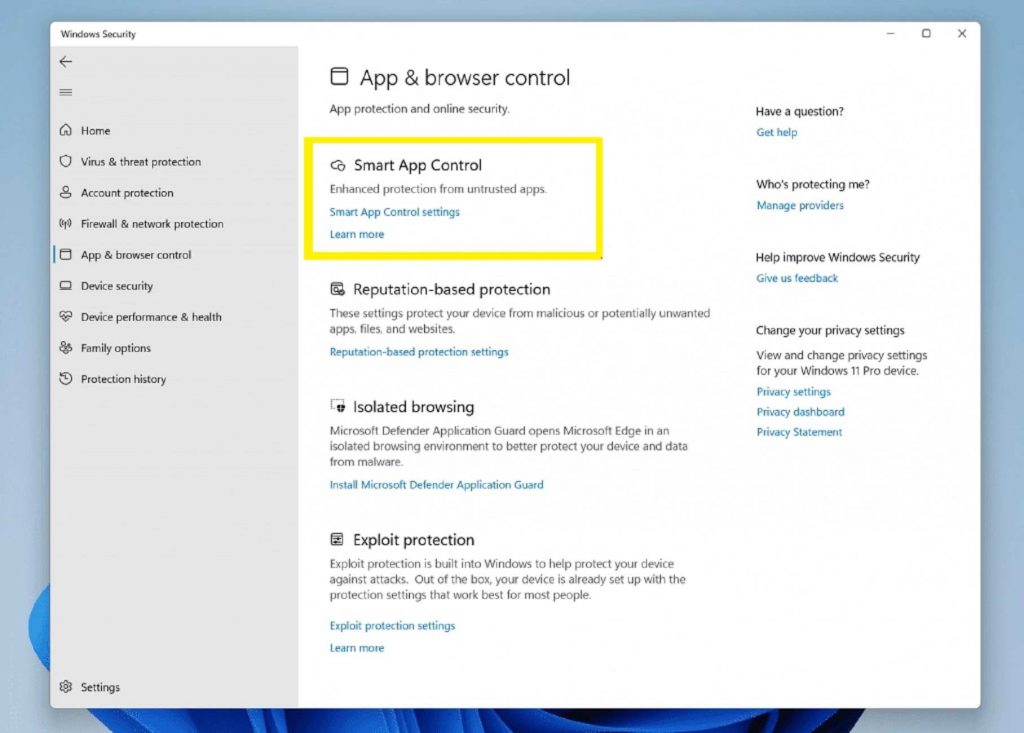
Task: Open Smart App Control settings link
Action: click(x=394, y=212)
